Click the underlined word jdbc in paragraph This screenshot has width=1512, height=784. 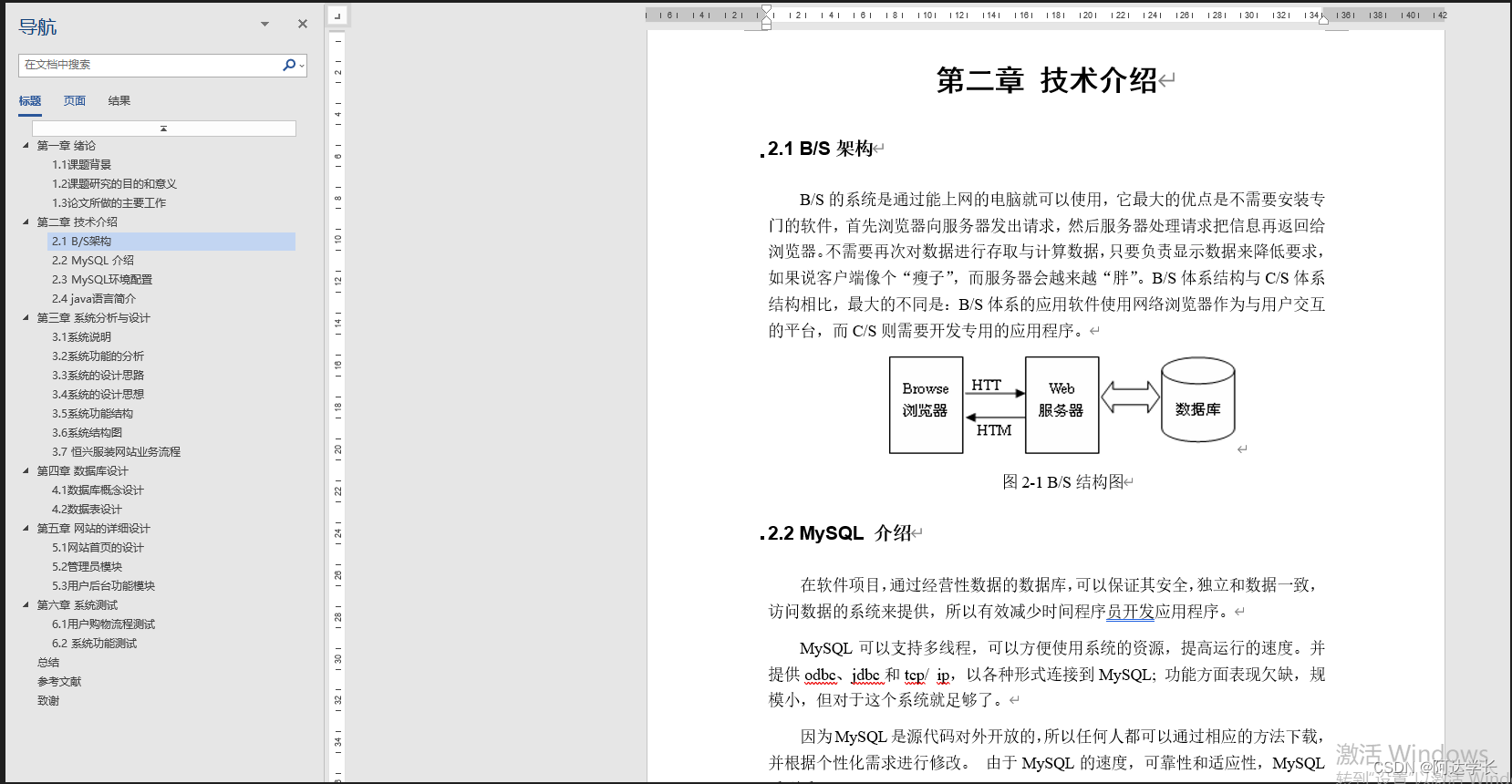pos(865,675)
